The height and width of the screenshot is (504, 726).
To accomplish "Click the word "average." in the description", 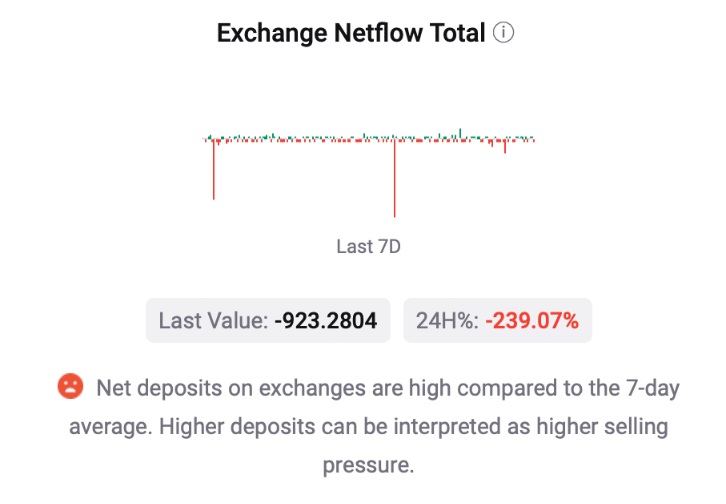I will (107, 426).
